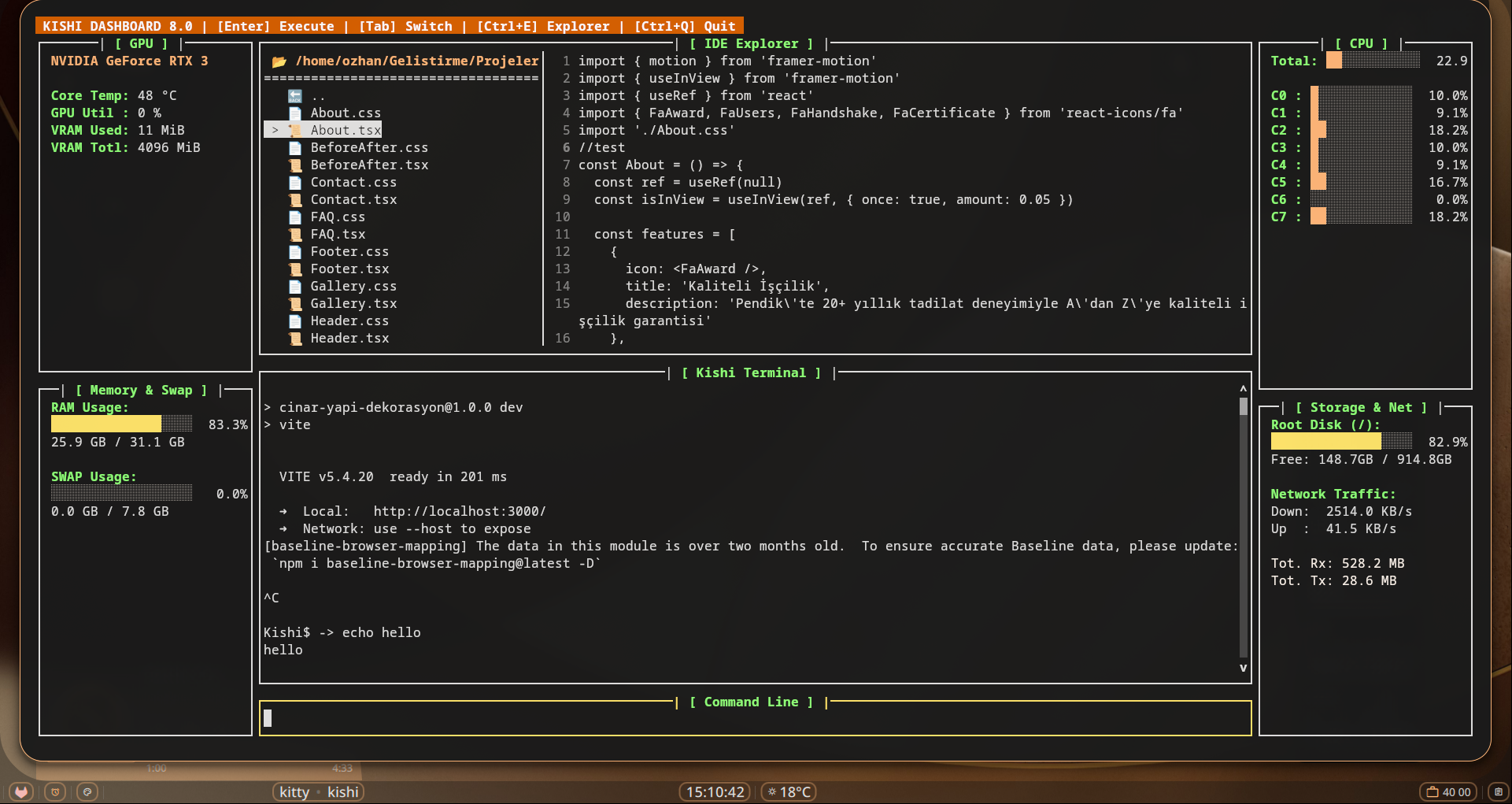The height and width of the screenshot is (804, 1512).
Task: Open BeforeAfter.tsx in the explorer
Action: pyautogui.click(x=369, y=165)
